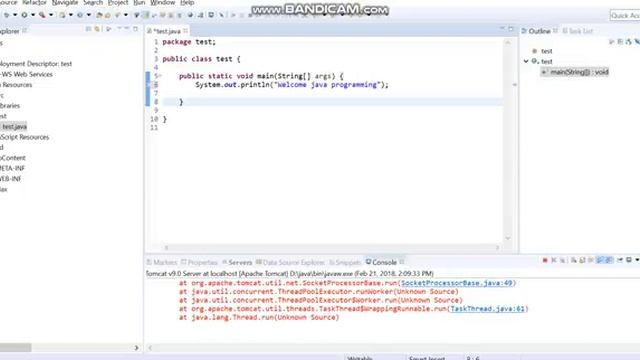The width and height of the screenshot is (640, 360).
Task: Maximize the Project Explorer view
Action: click(x=135, y=29)
